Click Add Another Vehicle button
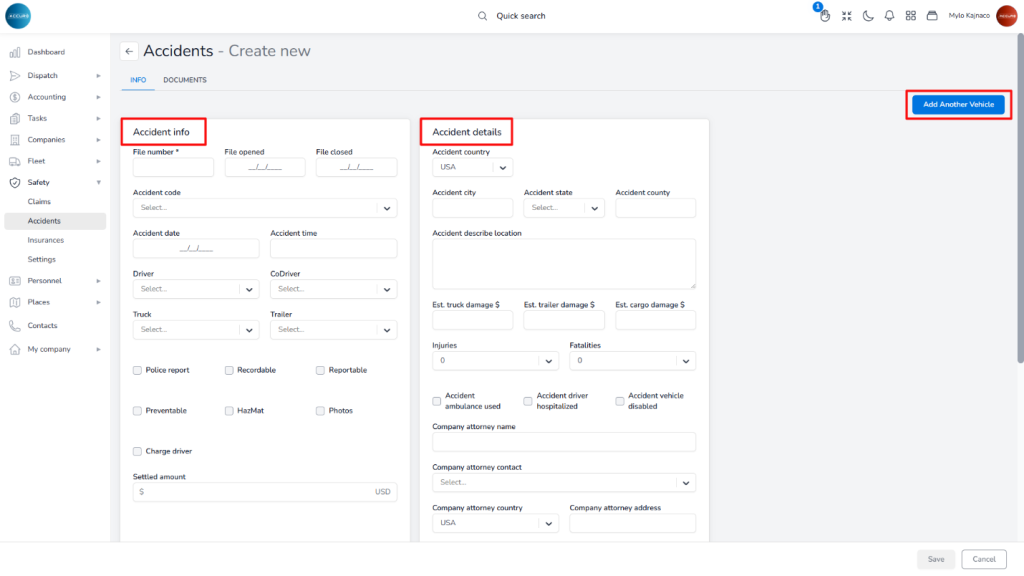 coord(958,104)
